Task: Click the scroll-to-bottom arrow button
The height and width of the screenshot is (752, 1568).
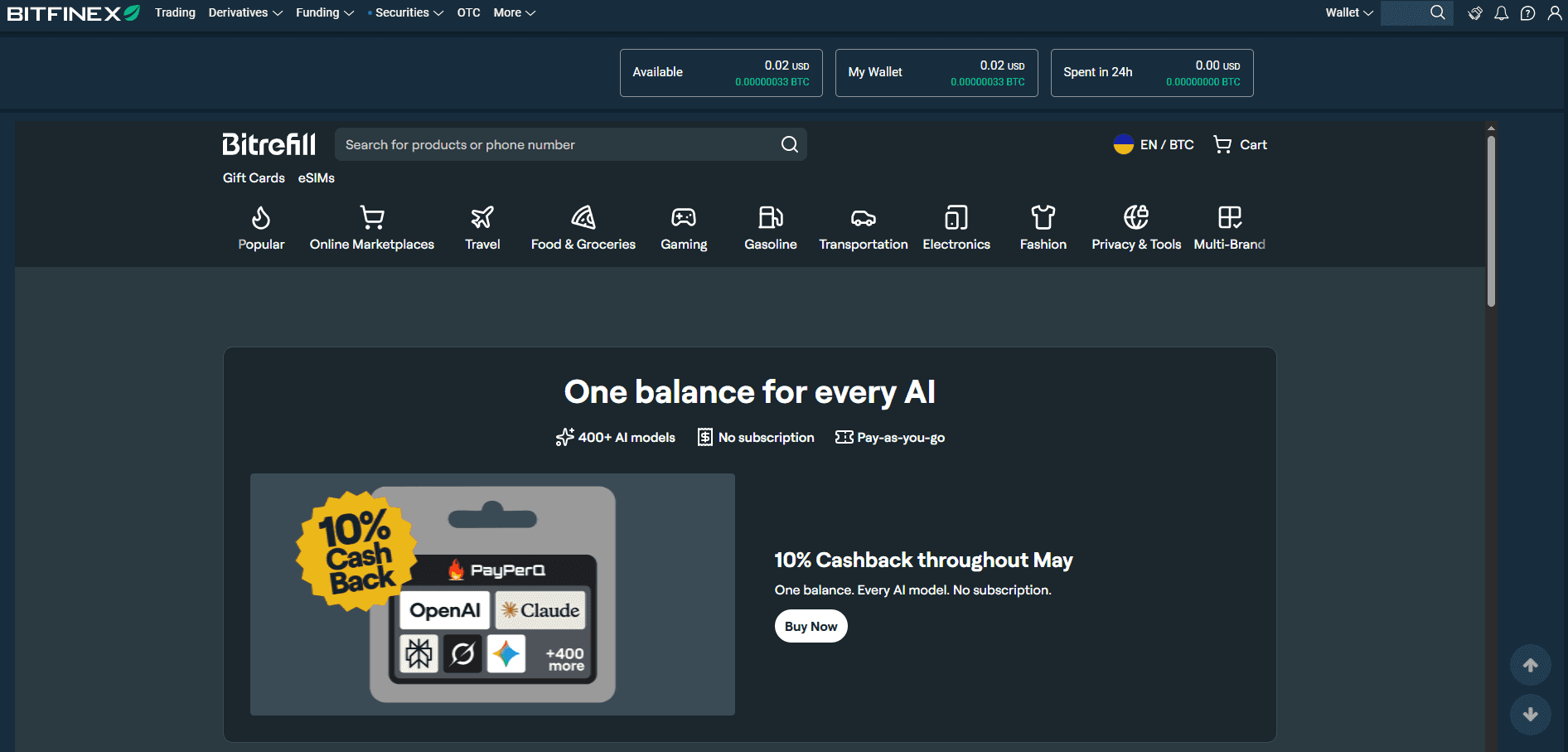Action: [1531, 715]
